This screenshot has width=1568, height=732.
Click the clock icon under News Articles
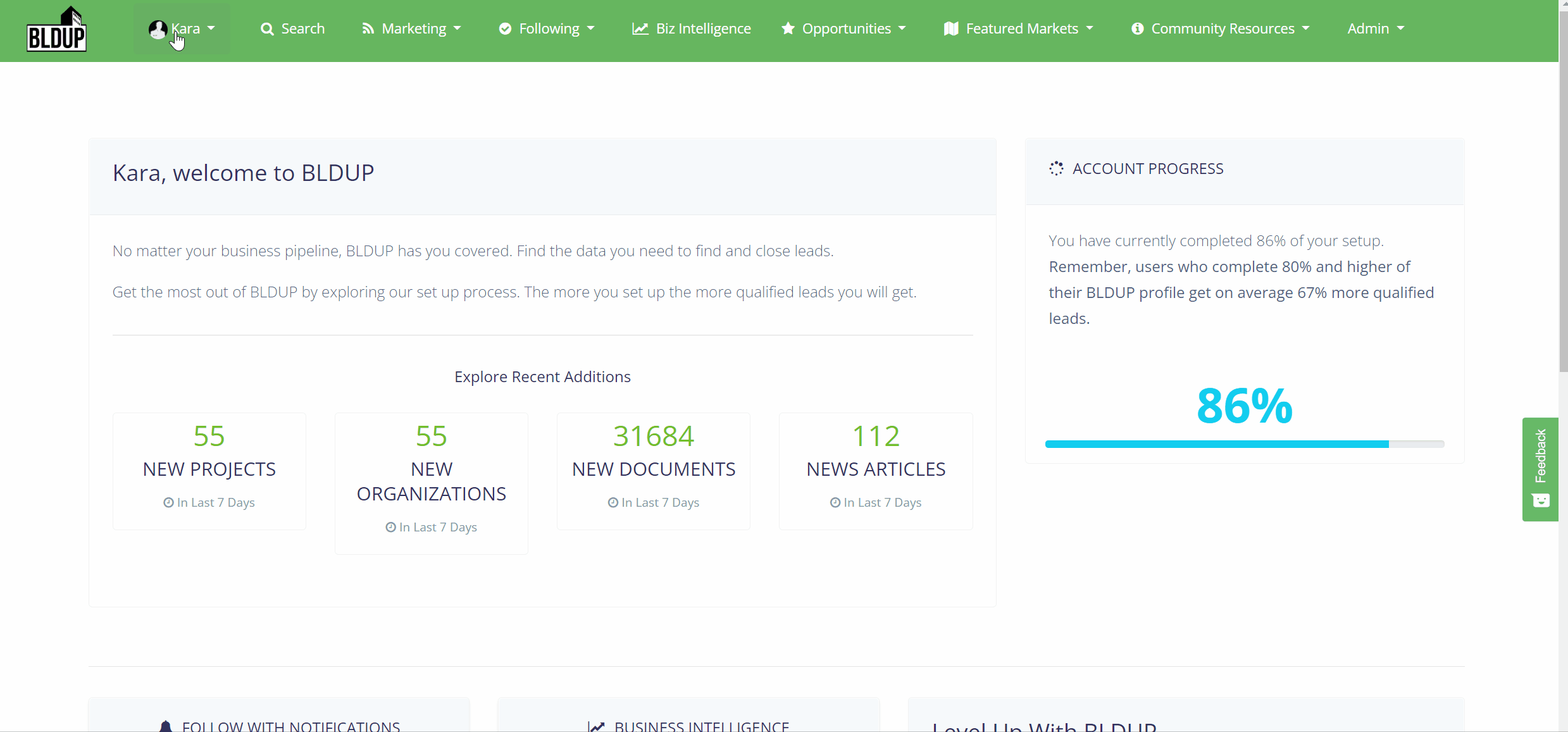click(835, 502)
